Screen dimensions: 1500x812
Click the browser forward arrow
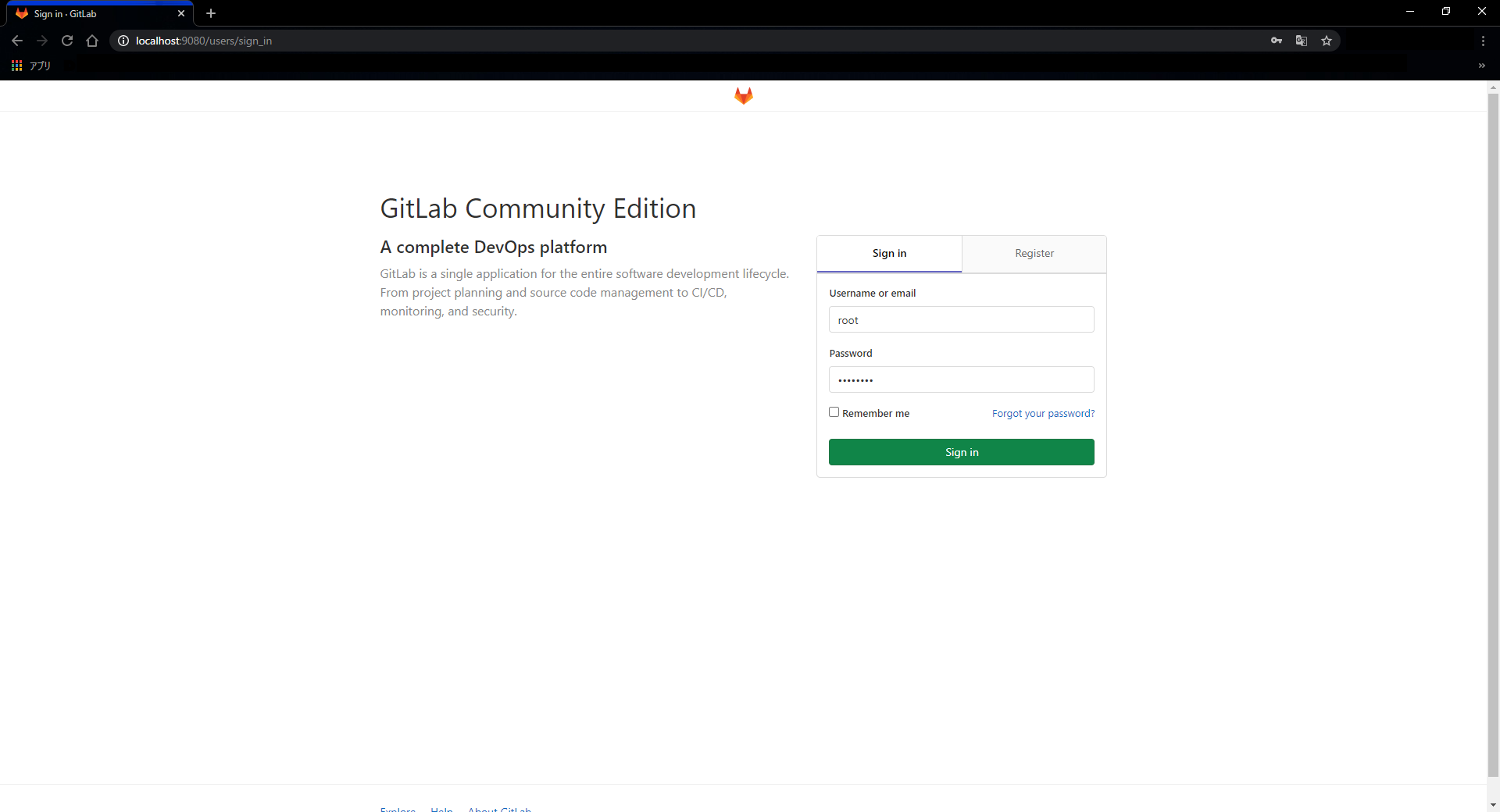pyautogui.click(x=42, y=41)
